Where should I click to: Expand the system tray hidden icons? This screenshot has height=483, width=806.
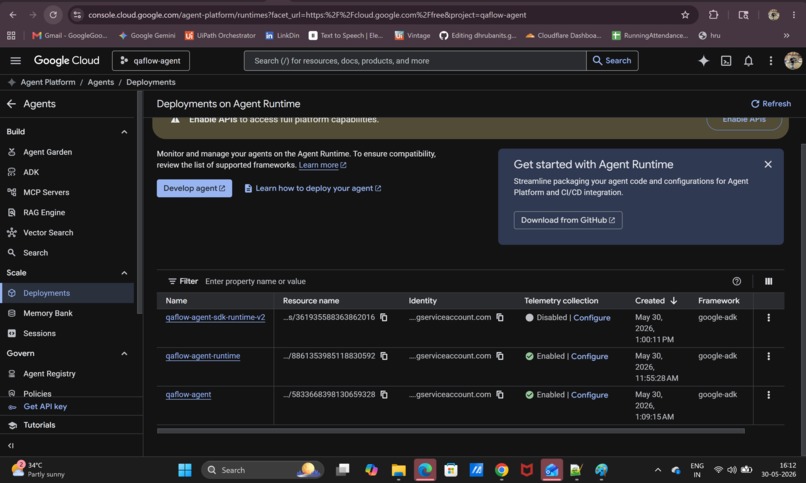click(x=657, y=470)
